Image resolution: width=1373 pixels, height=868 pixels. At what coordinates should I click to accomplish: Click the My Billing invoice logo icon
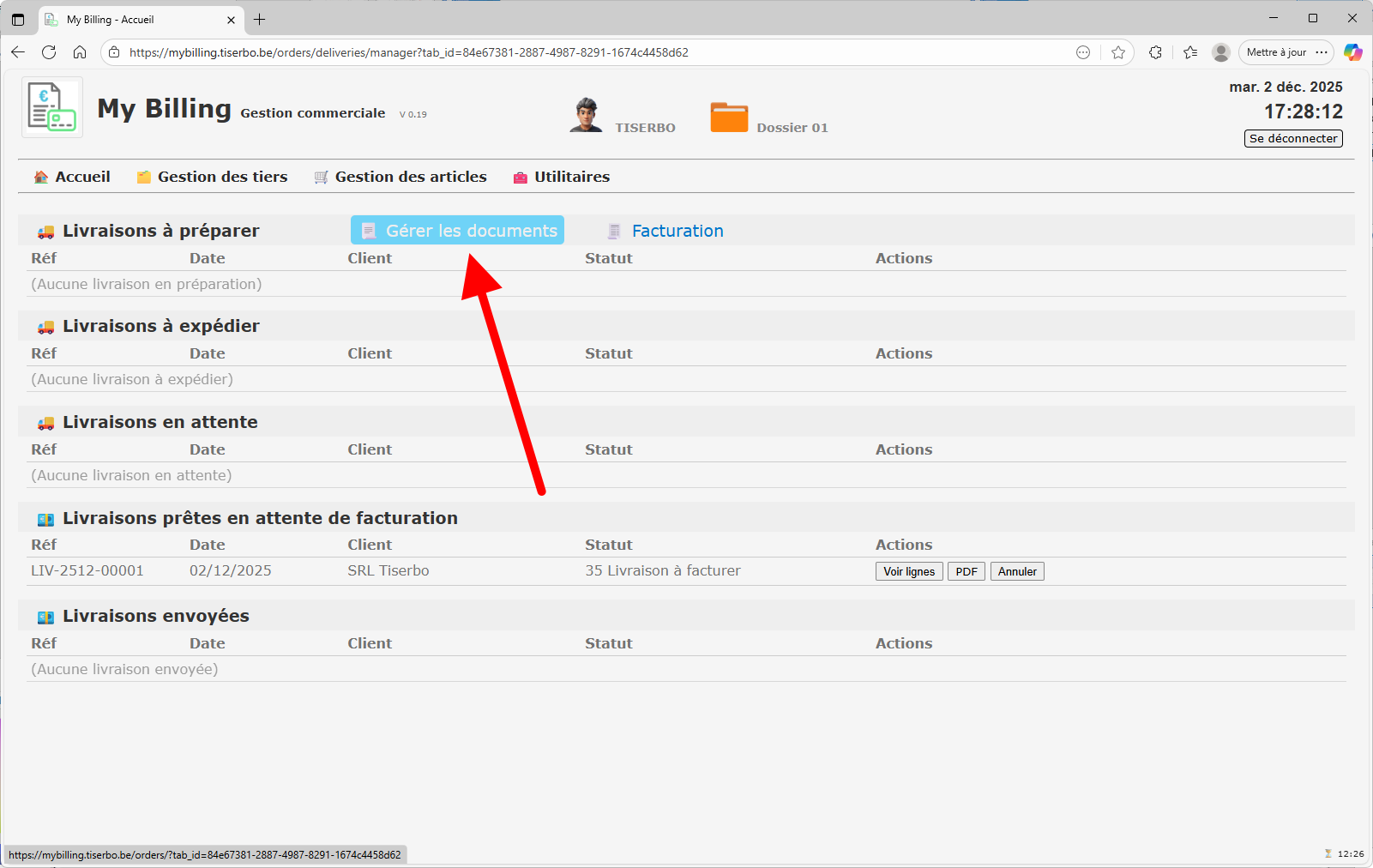52,107
